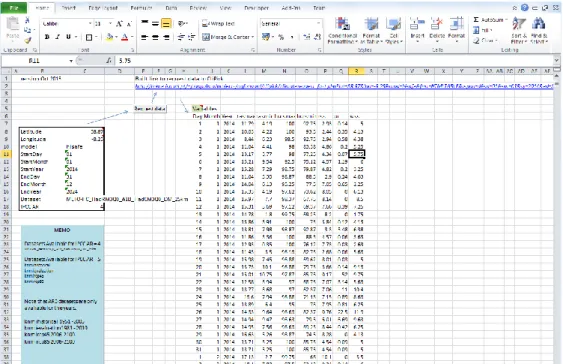Open the Merge & Center dropdown arrow
The image size is (563, 364).
(x=253, y=37)
